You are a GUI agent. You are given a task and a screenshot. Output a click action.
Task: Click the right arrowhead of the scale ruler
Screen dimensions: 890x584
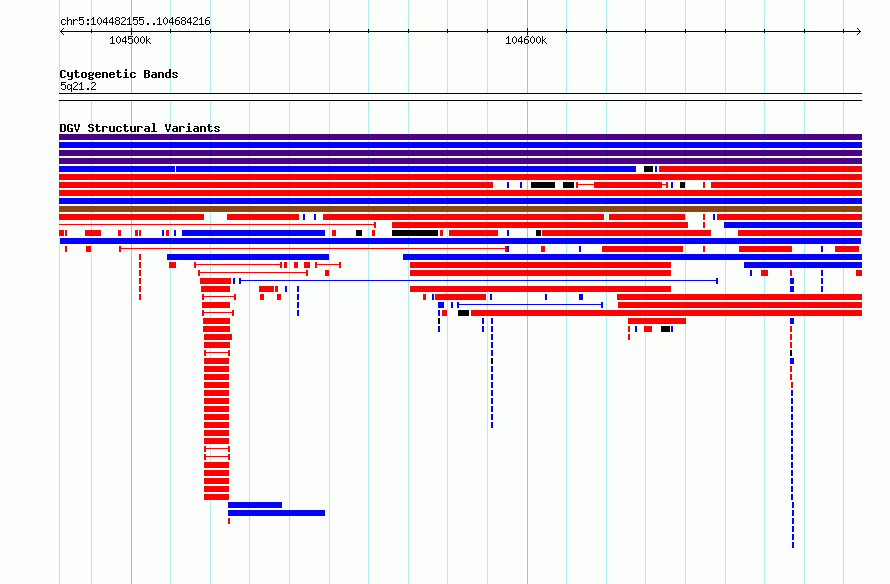tap(859, 32)
